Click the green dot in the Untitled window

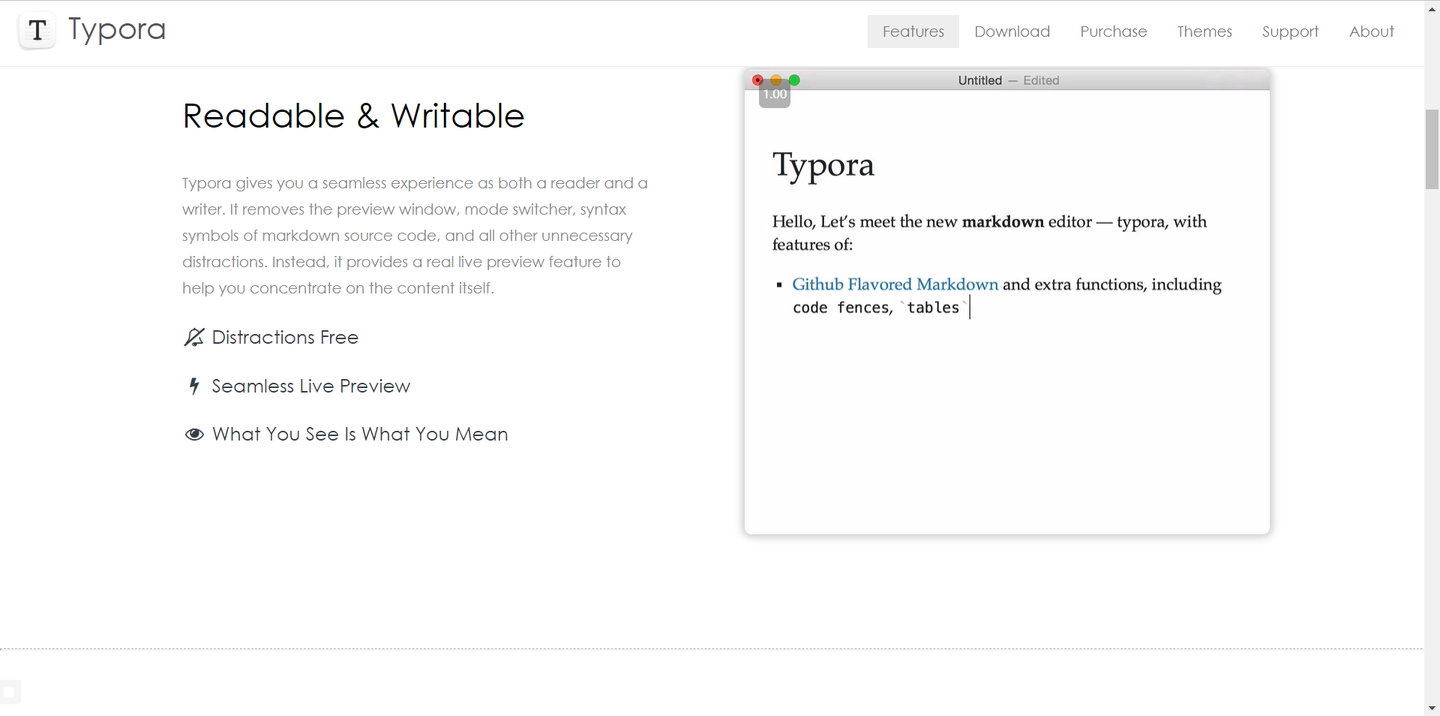[x=794, y=80]
